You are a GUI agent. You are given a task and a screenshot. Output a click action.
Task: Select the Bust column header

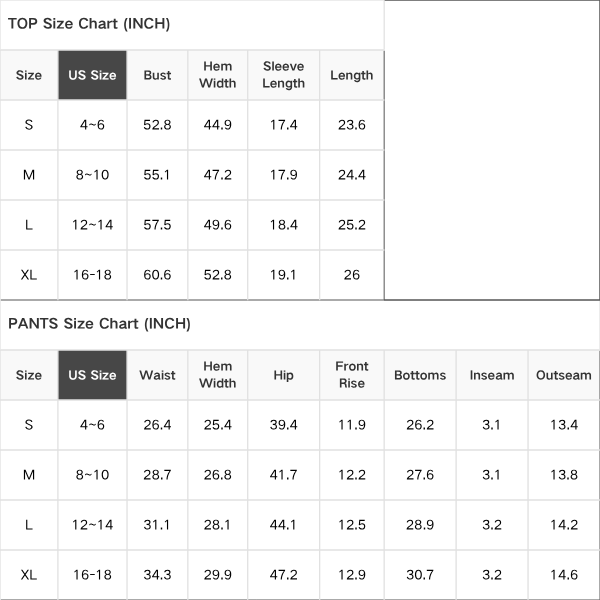157,75
